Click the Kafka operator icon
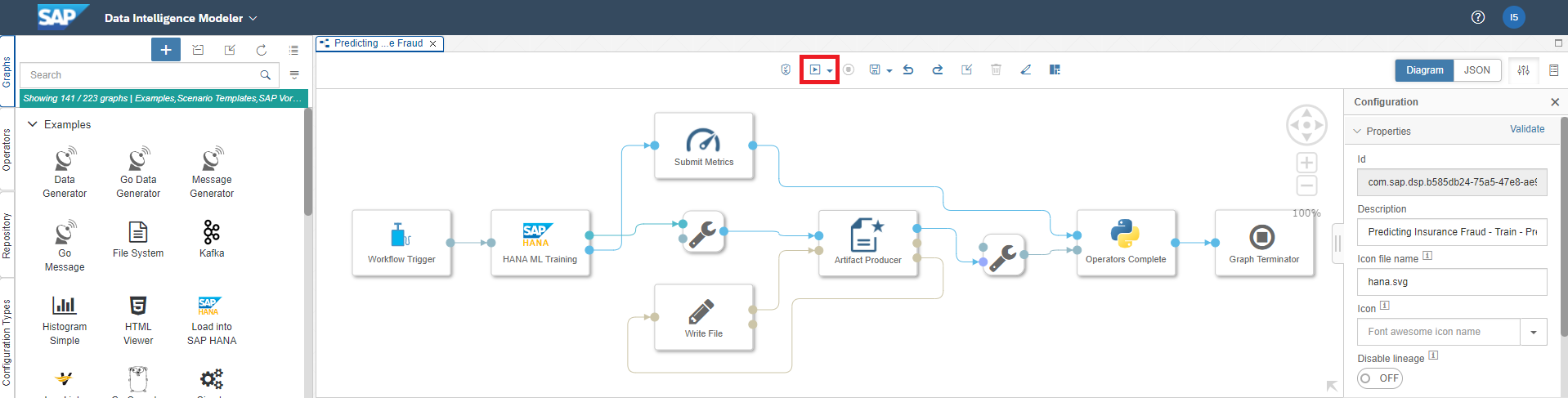The width and height of the screenshot is (1568, 398). coord(212,233)
